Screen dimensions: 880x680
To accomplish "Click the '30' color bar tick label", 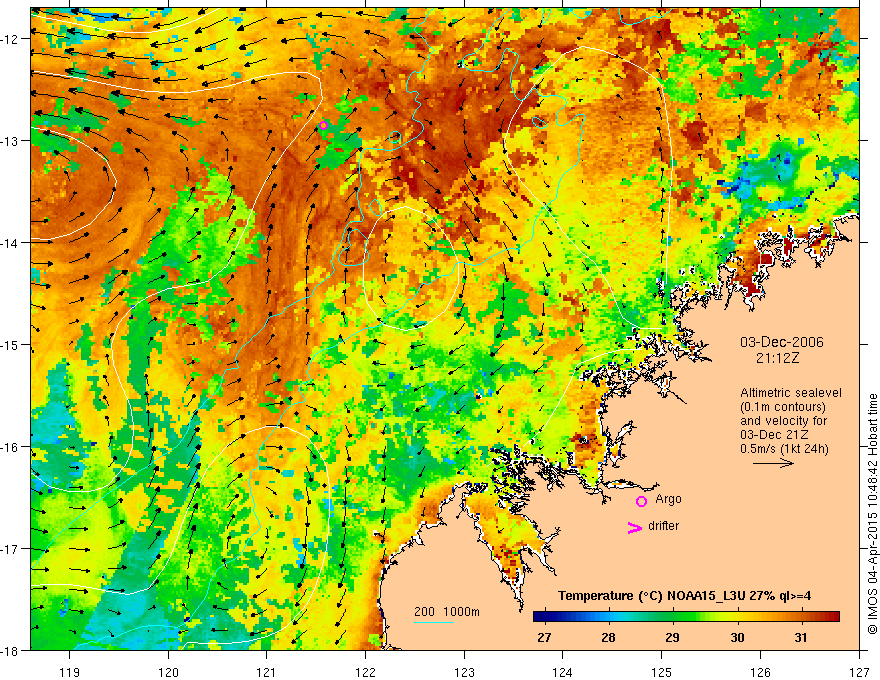I will pos(737,638).
